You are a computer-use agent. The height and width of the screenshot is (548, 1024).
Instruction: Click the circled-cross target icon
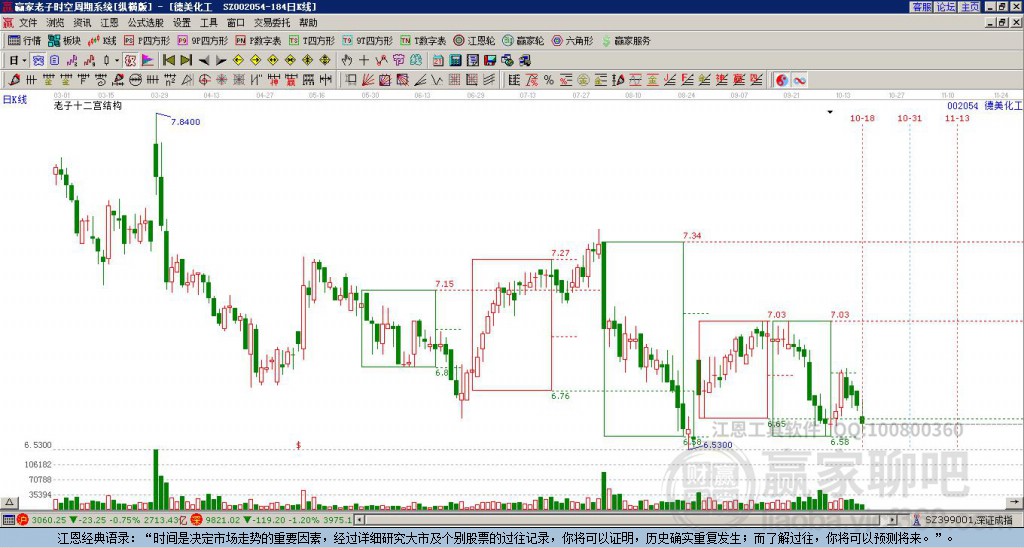[x=204, y=80]
